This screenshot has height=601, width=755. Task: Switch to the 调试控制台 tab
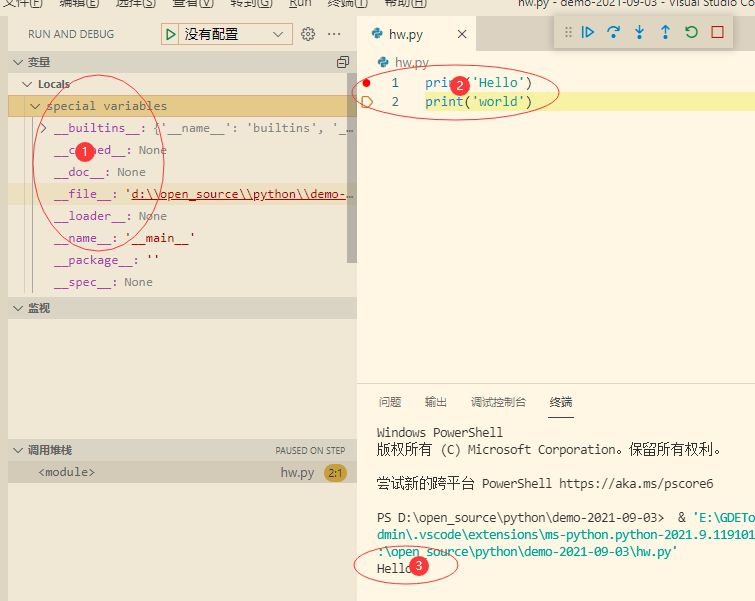(x=498, y=402)
